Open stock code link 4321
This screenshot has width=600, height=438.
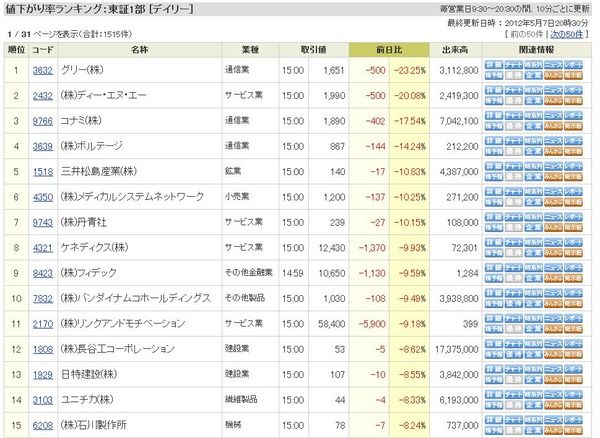43,248
